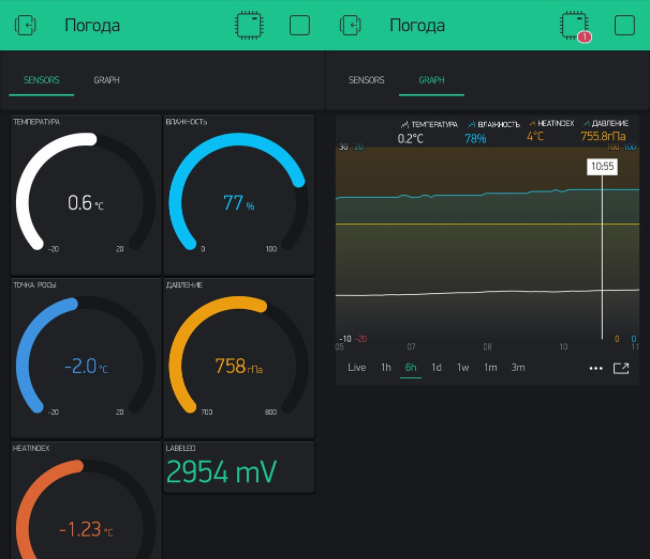Click the blue humidity line on the chart
The width and height of the screenshot is (650, 559).
487,194
